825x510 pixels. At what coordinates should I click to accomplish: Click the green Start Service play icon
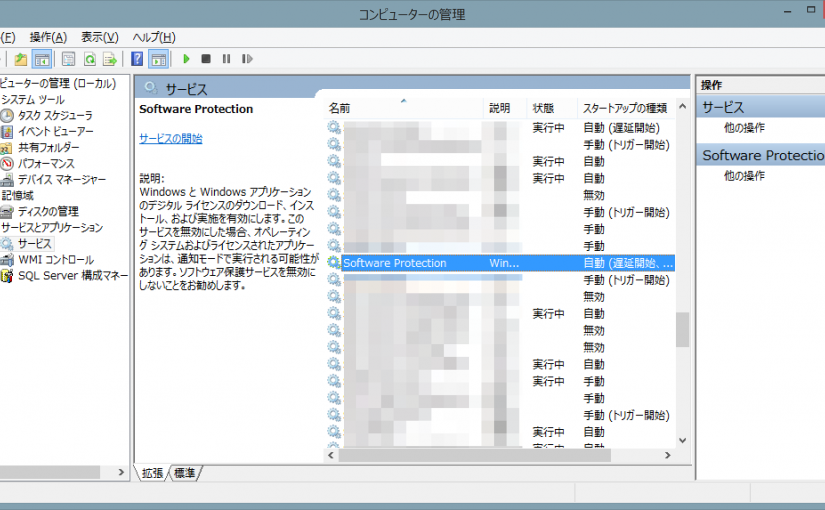click(186, 59)
